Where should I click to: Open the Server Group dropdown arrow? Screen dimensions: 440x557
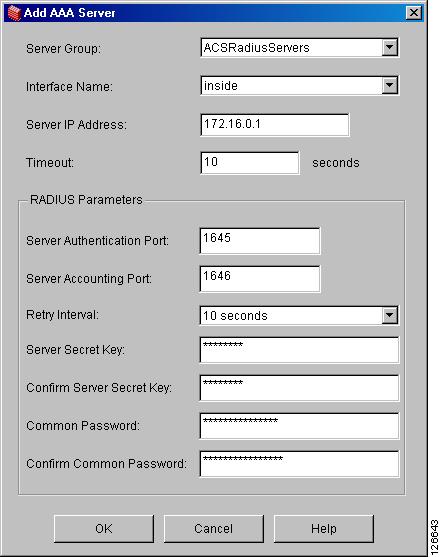[390, 47]
